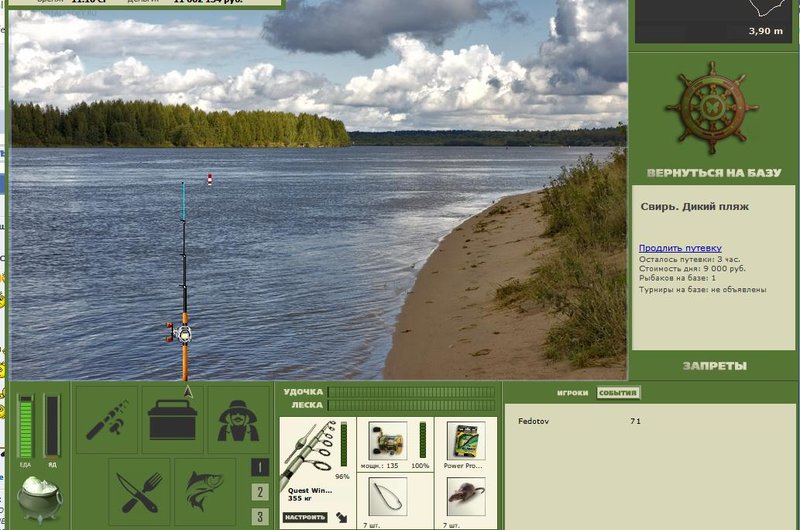The width and height of the screenshot is (800, 530).
Task: Open the fish cage catch icon
Action: tap(205, 492)
